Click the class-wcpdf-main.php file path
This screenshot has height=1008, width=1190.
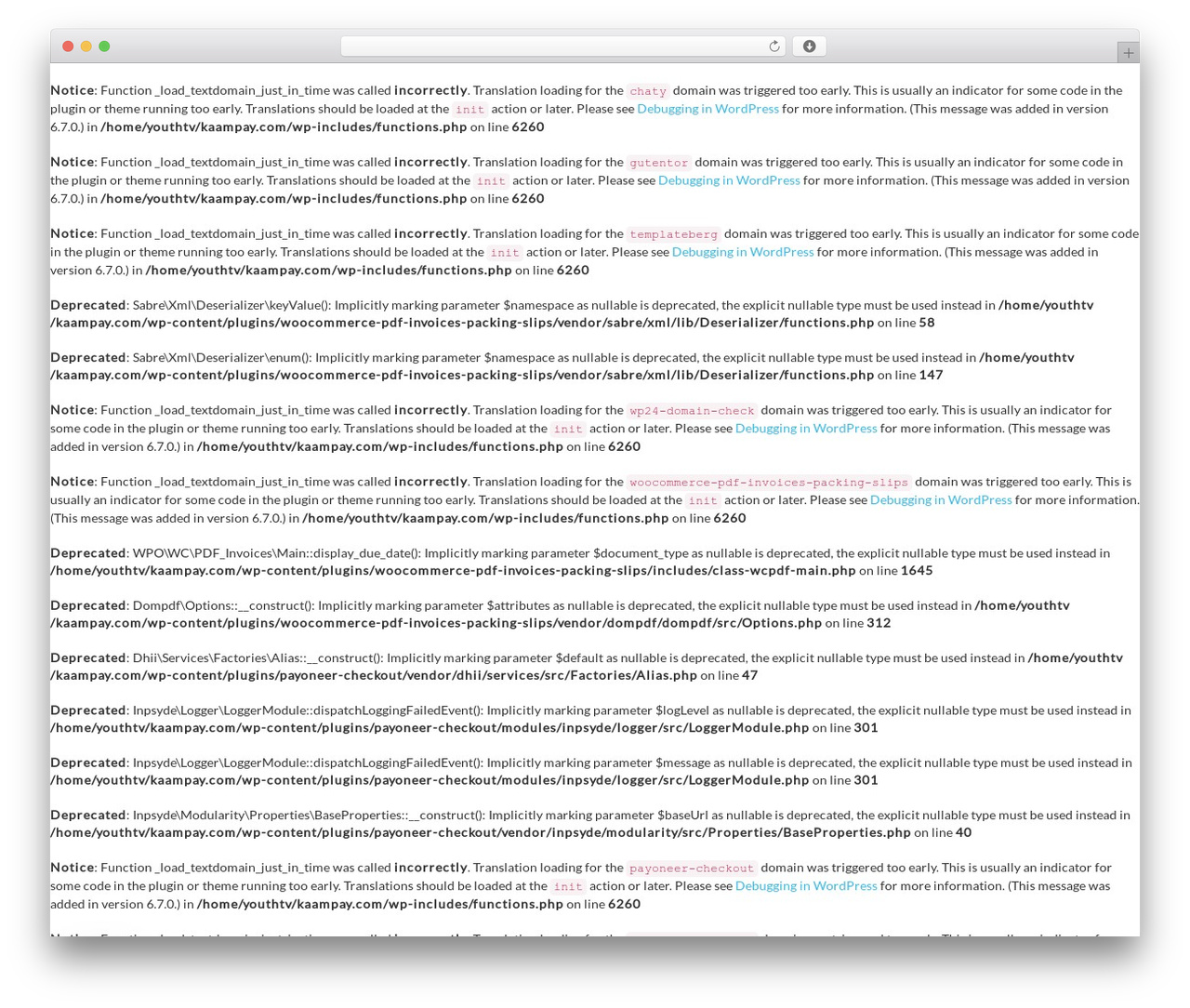click(453, 571)
